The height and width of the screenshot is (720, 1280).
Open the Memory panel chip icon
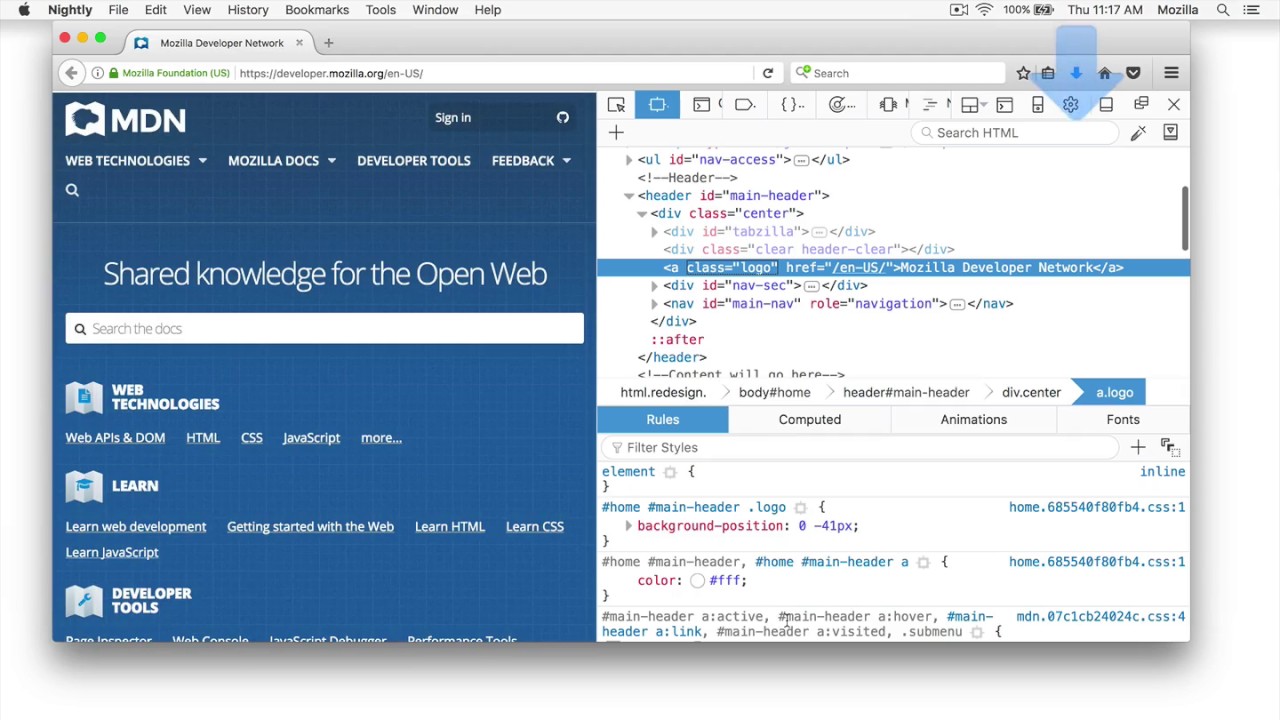pos(888,105)
